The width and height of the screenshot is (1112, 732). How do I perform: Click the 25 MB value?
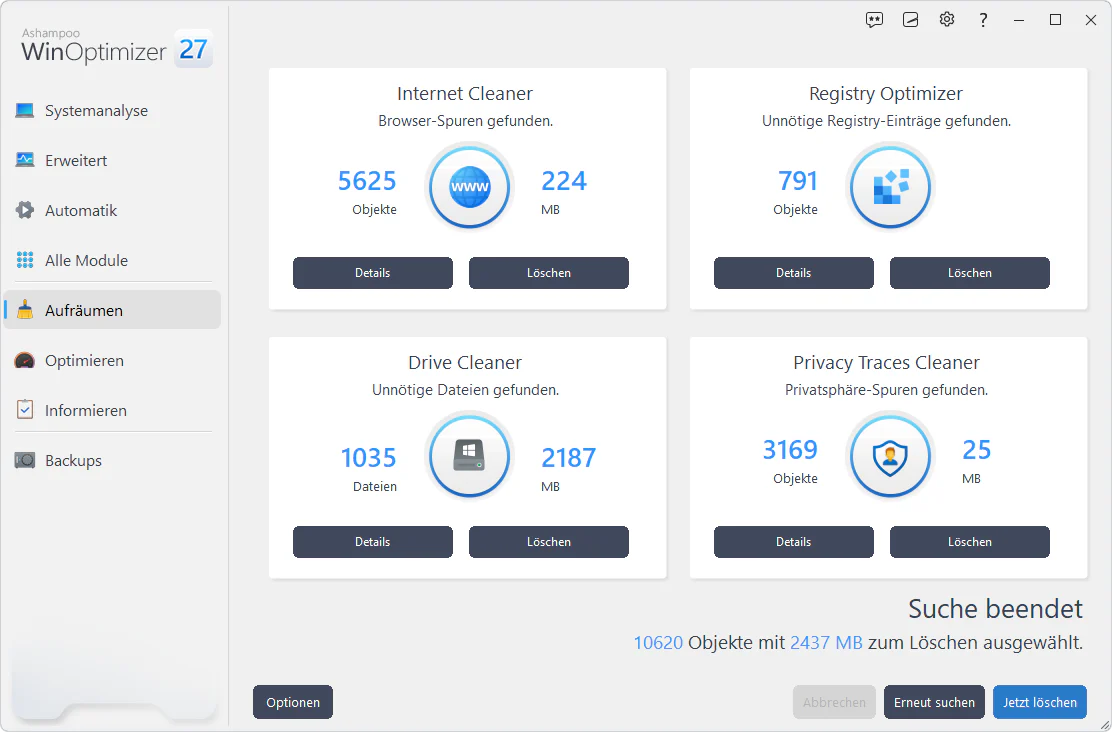click(x=977, y=450)
